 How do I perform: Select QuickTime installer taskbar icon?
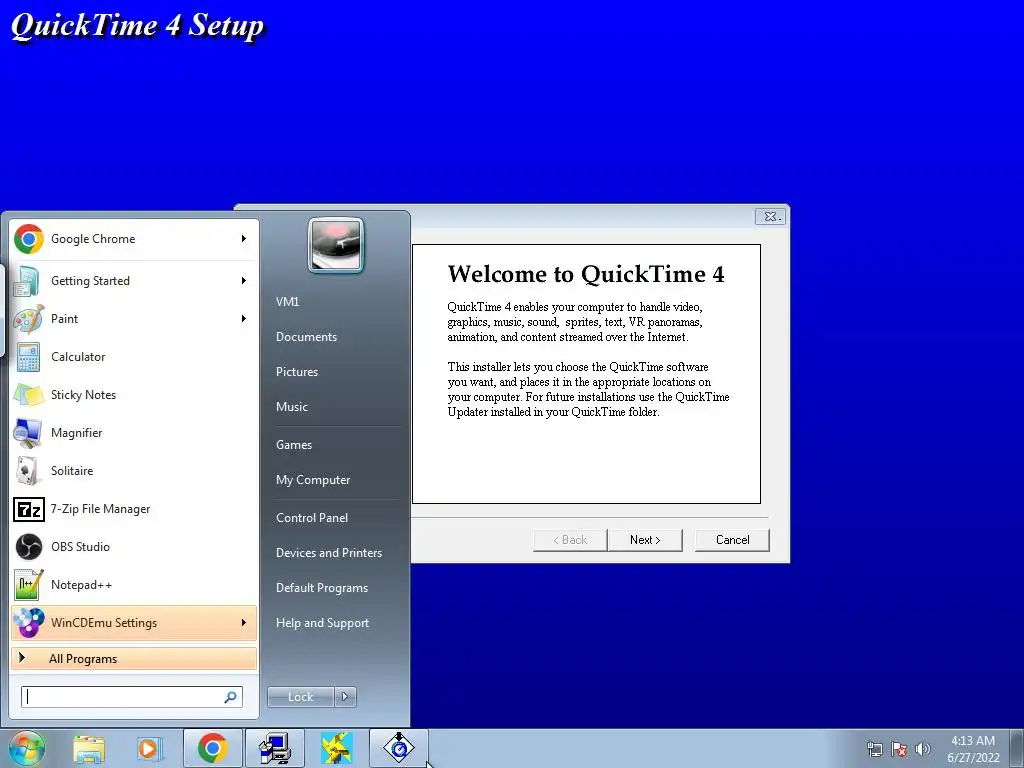coord(398,748)
